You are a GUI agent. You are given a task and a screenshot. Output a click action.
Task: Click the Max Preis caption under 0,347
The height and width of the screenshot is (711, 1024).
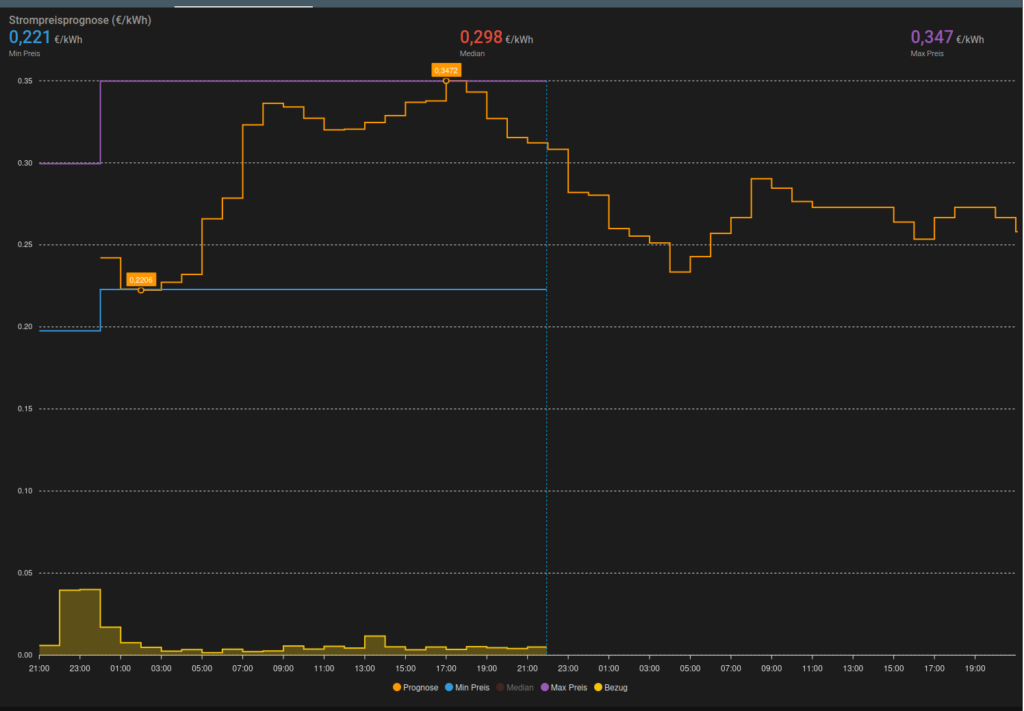(x=927, y=54)
